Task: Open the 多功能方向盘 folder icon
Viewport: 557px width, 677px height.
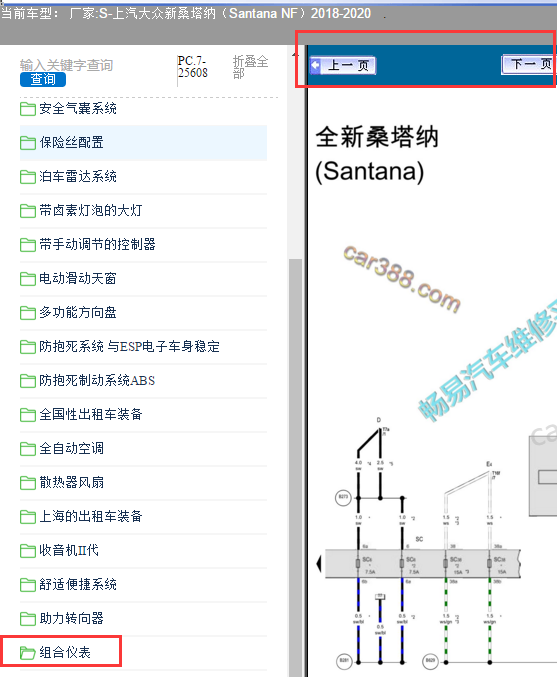Action: [28, 313]
